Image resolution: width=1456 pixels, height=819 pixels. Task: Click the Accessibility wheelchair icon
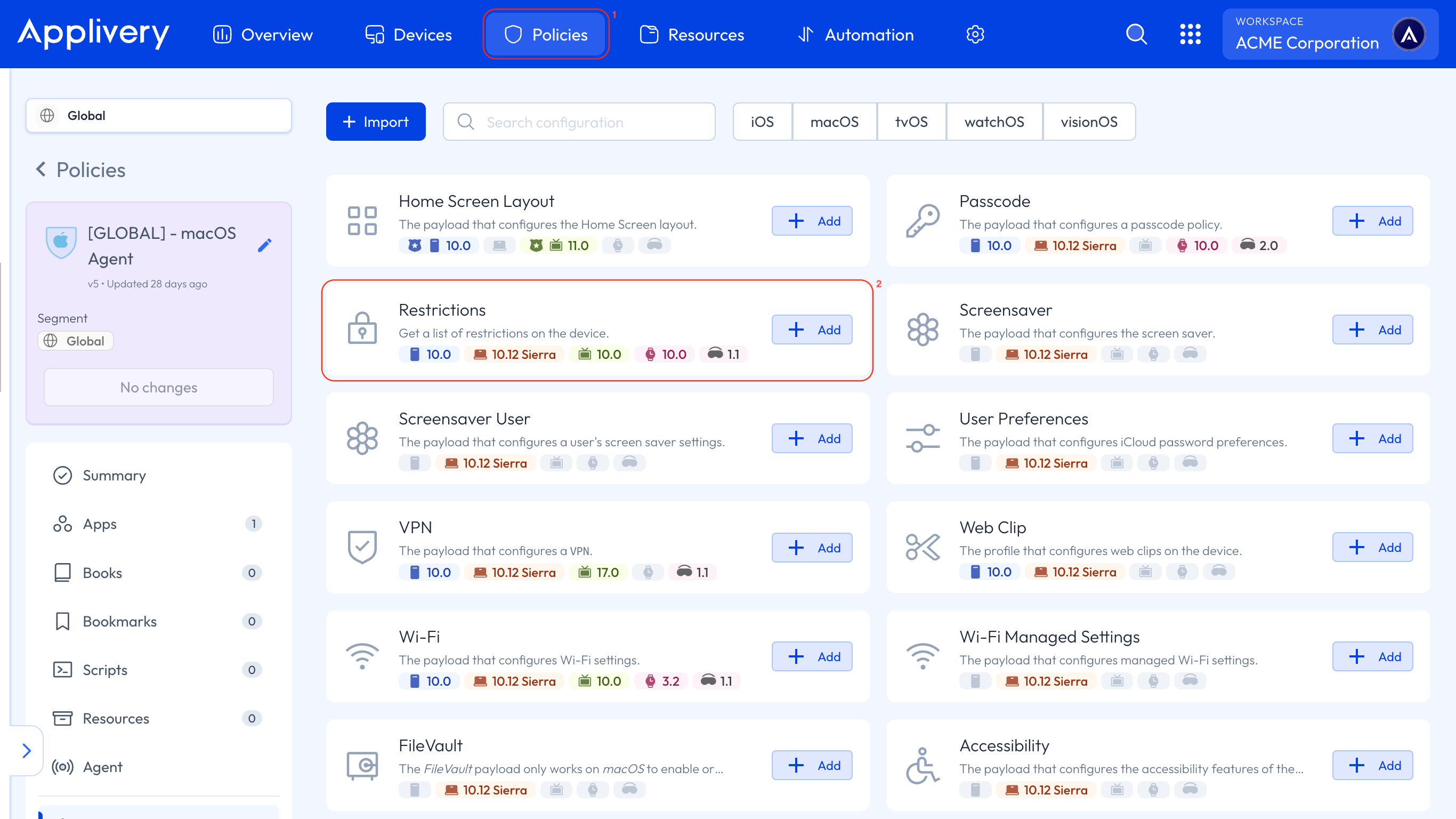[x=923, y=765]
